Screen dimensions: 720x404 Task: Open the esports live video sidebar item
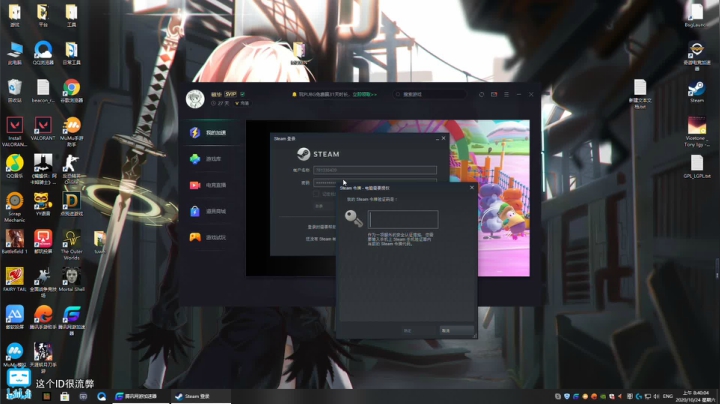[209, 185]
